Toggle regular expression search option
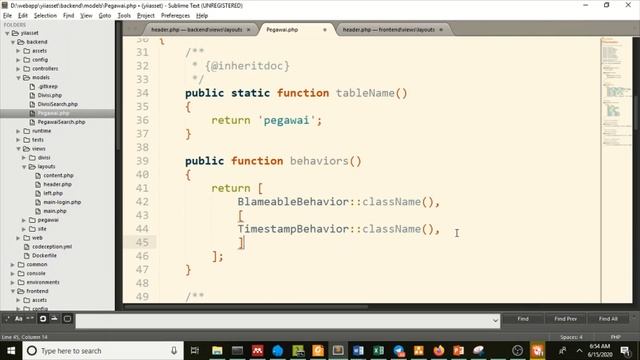 pos(7,319)
